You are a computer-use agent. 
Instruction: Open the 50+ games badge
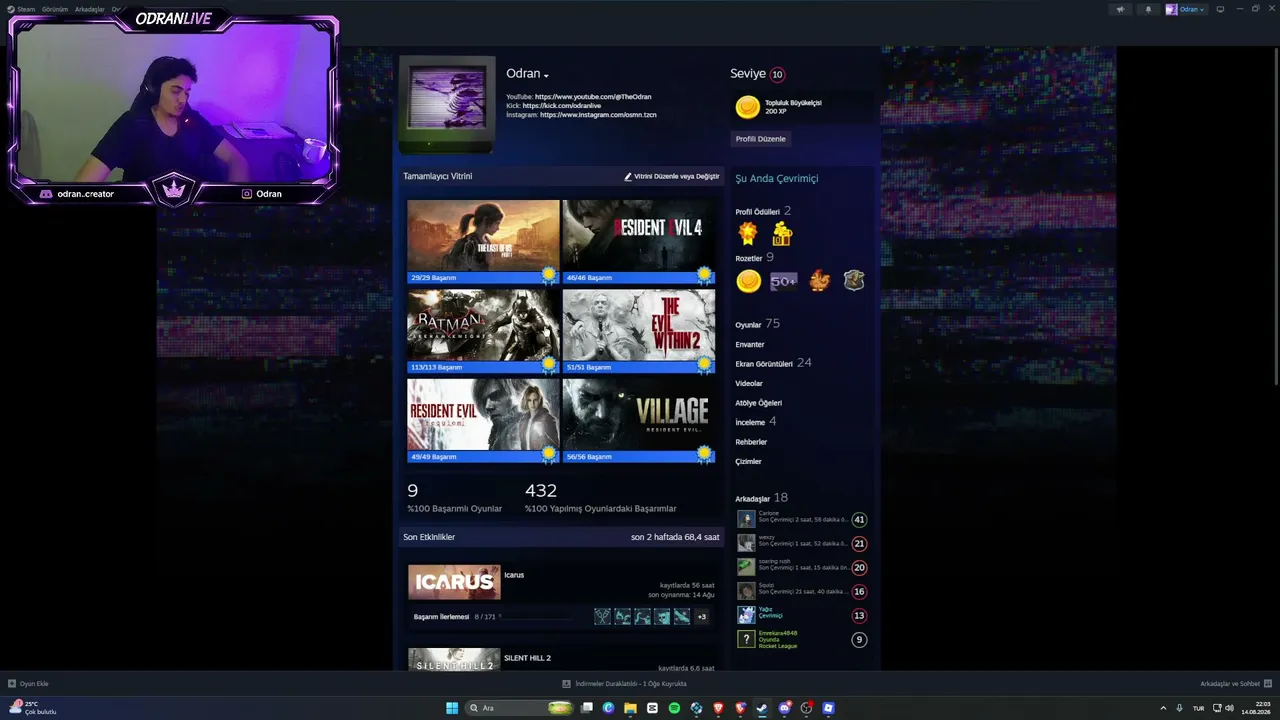click(784, 282)
